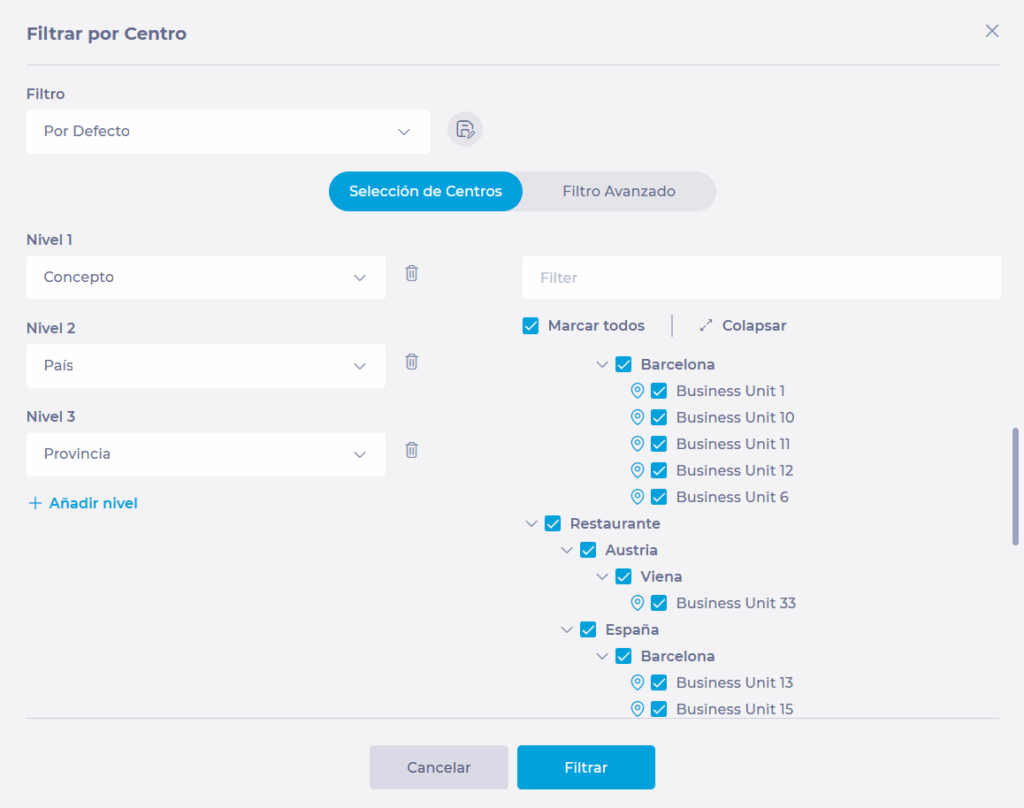Click the plus icon for Añadir nivel

tap(35, 503)
